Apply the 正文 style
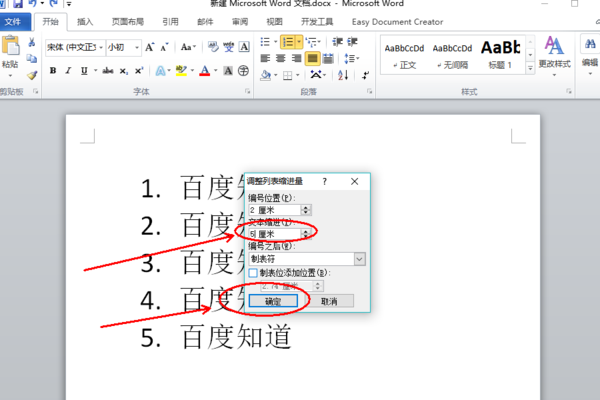The image size is (600, 400). 404,56
